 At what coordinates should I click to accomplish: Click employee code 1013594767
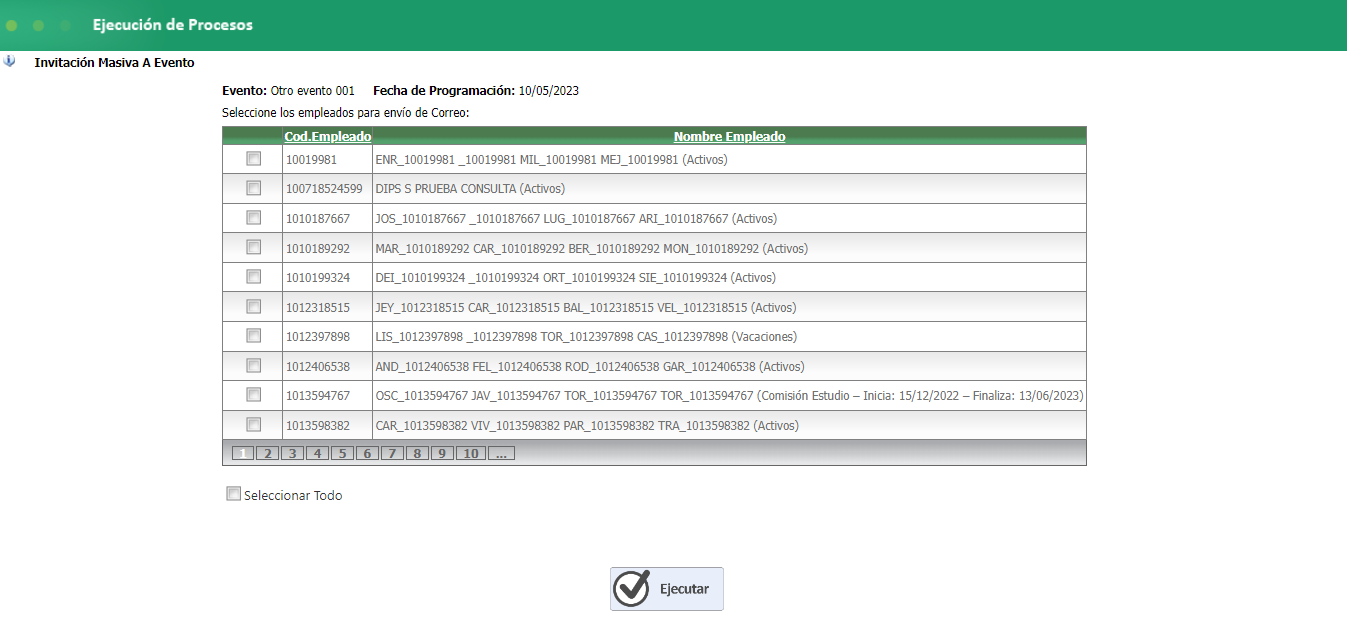(318, 396)
